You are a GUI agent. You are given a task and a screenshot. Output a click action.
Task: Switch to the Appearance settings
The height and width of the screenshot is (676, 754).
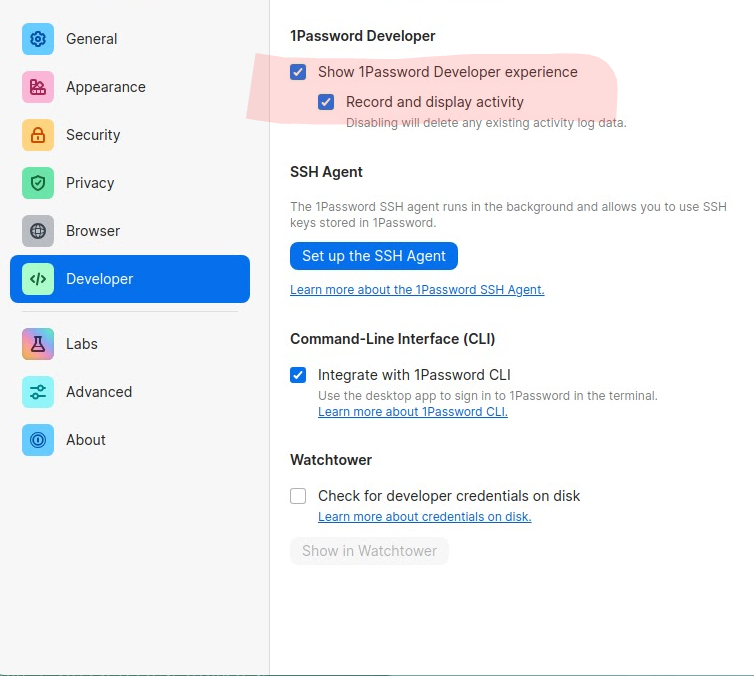tap(130, 87)
